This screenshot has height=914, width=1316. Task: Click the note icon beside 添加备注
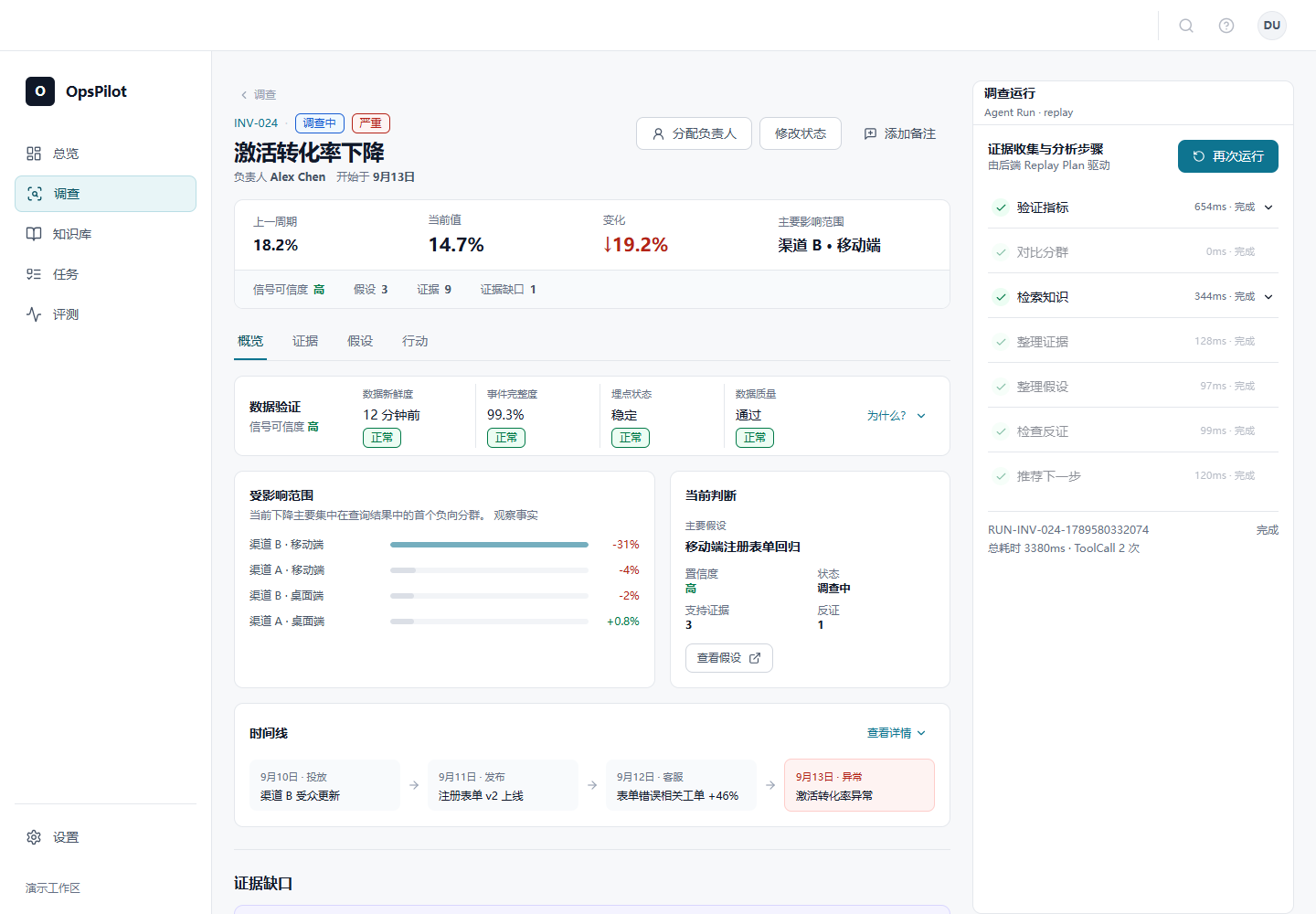pyautogui.click(x=870, y=133)
